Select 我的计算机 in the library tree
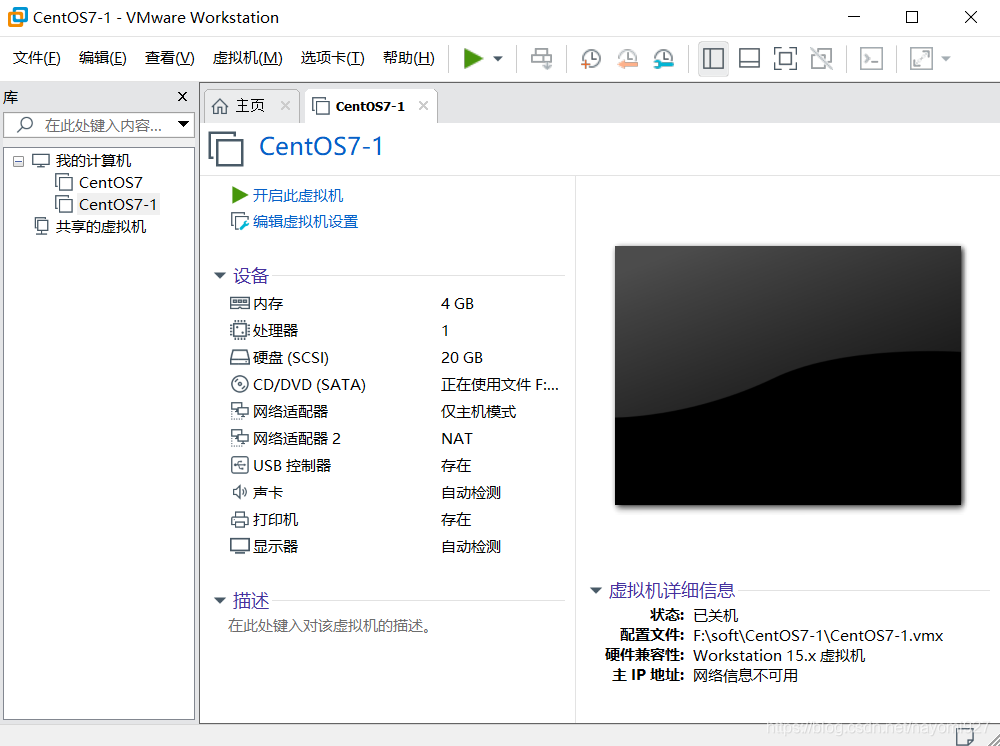The width and height of the screenshot is (1000, 746). pyautogui.click(x=93, y=161)
